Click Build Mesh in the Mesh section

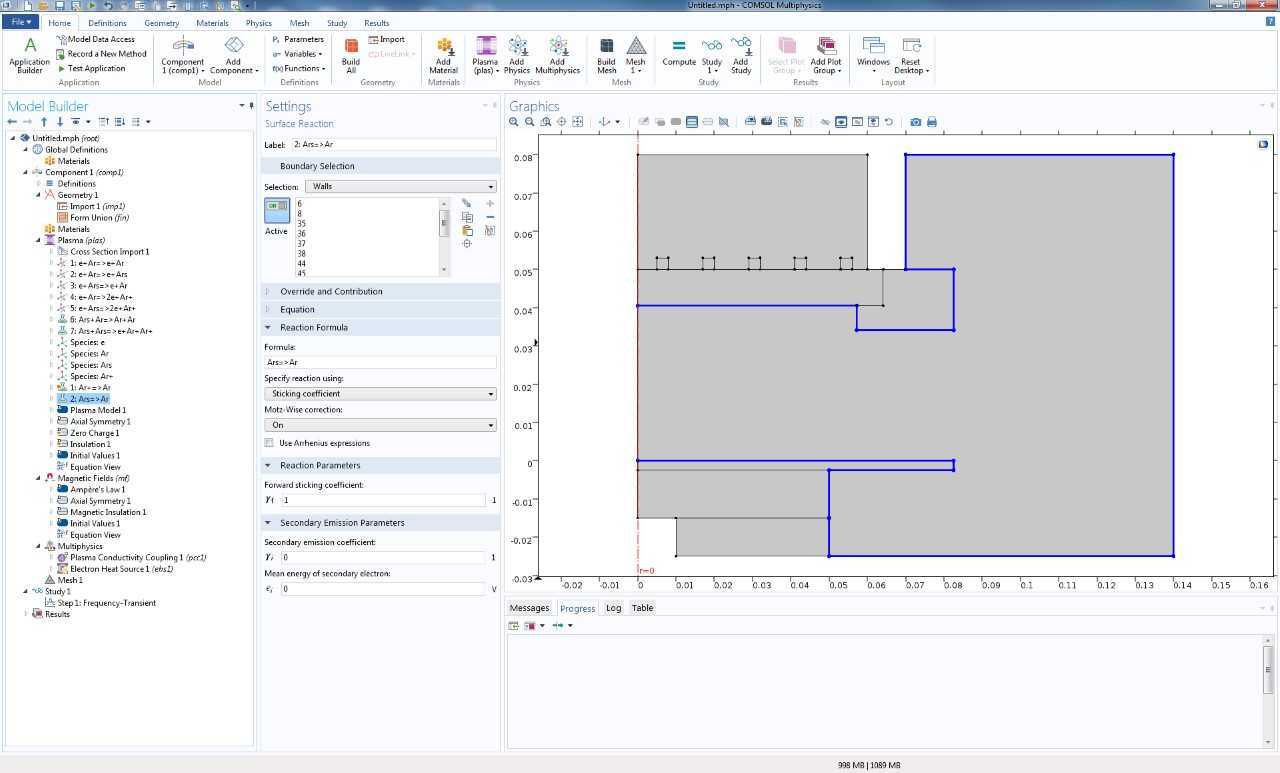click(606, 57)
